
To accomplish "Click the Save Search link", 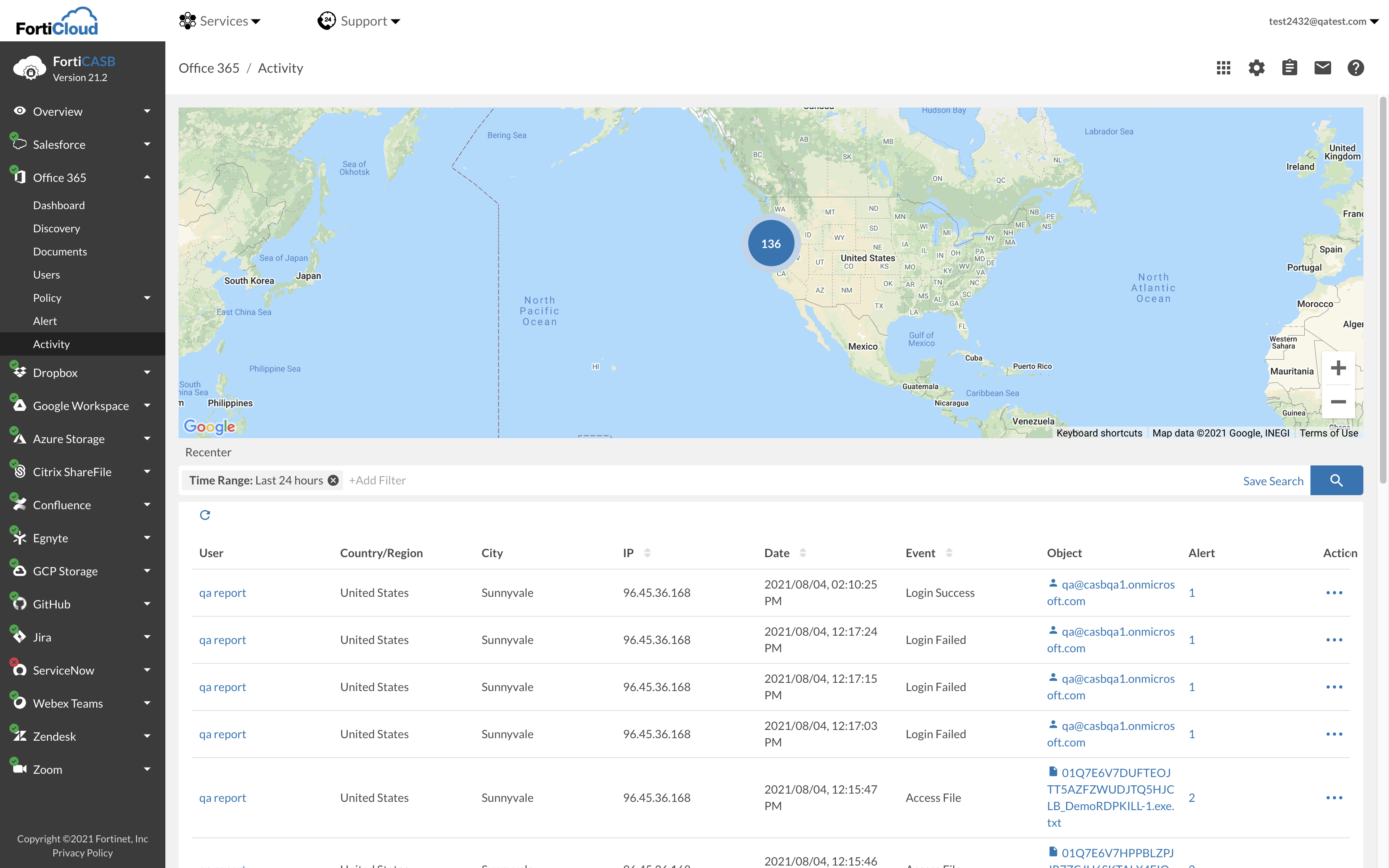I will (x=1272, y=481).
